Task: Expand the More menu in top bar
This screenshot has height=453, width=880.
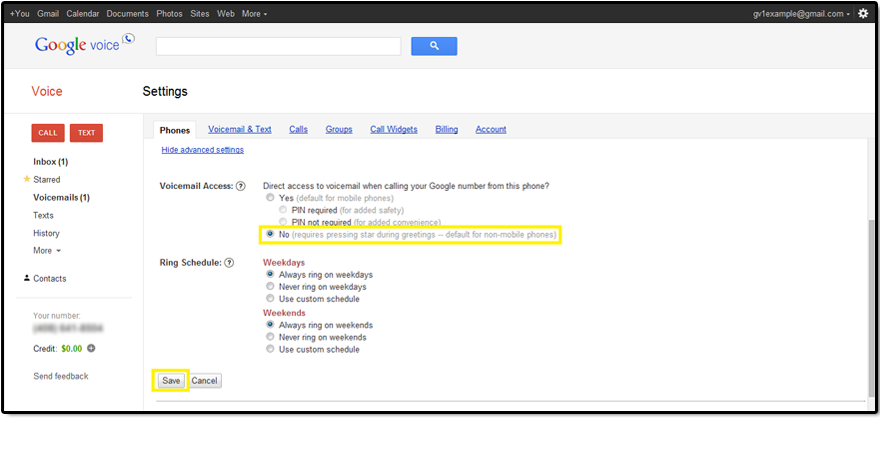Action: (x=254, y=14)
